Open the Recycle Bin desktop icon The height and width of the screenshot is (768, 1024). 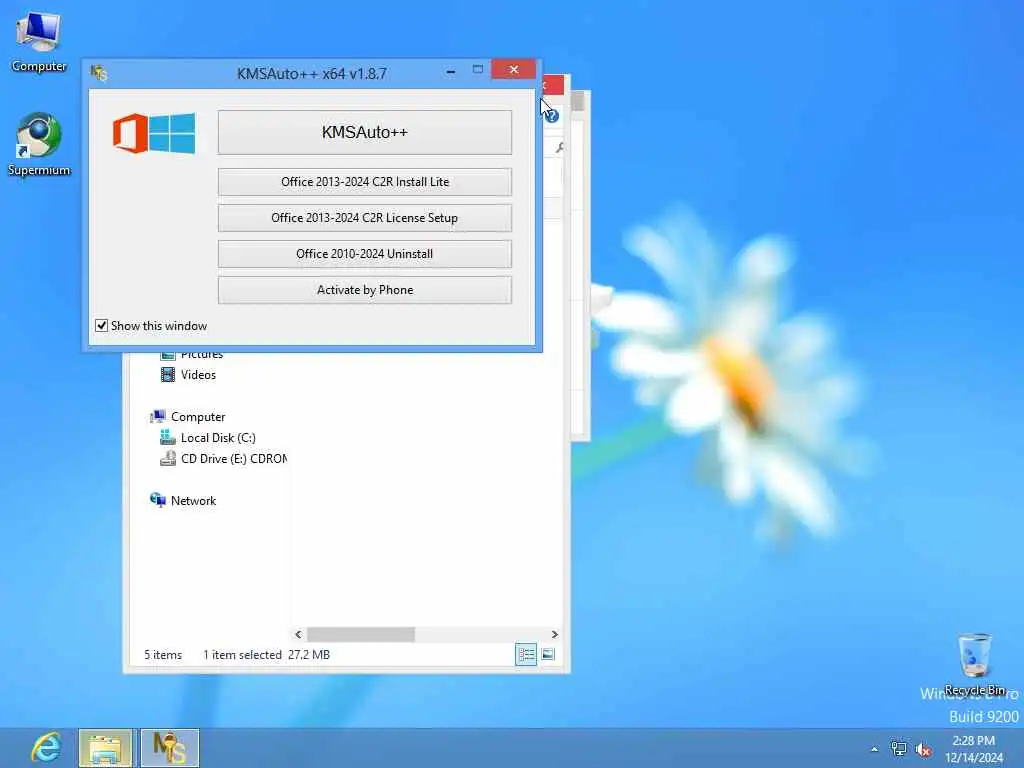(974, 664)
